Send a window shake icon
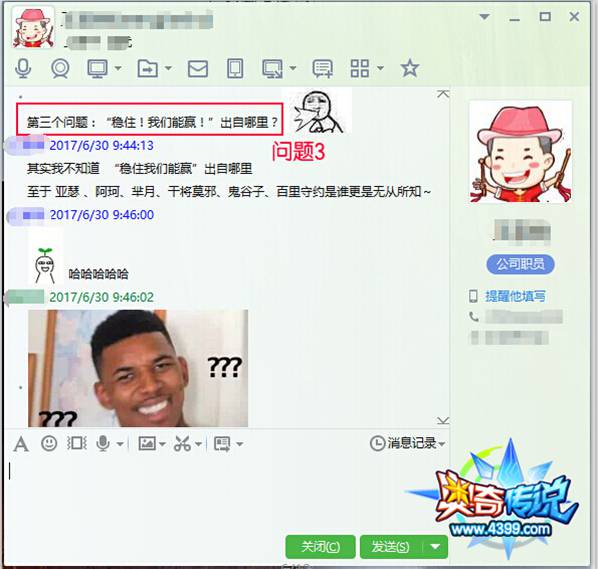 (x=77, y=444)
